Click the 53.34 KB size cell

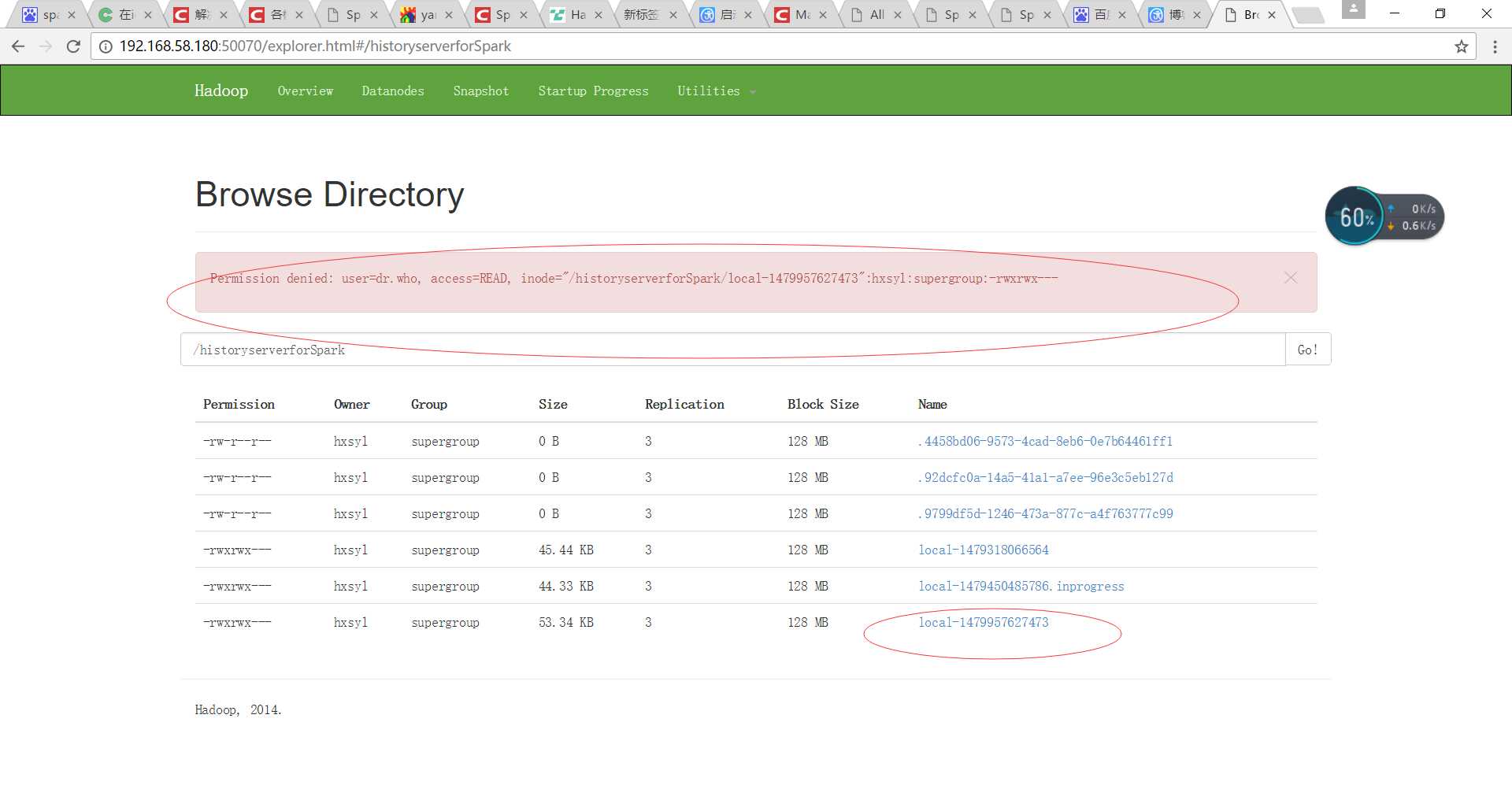point(566,622)
